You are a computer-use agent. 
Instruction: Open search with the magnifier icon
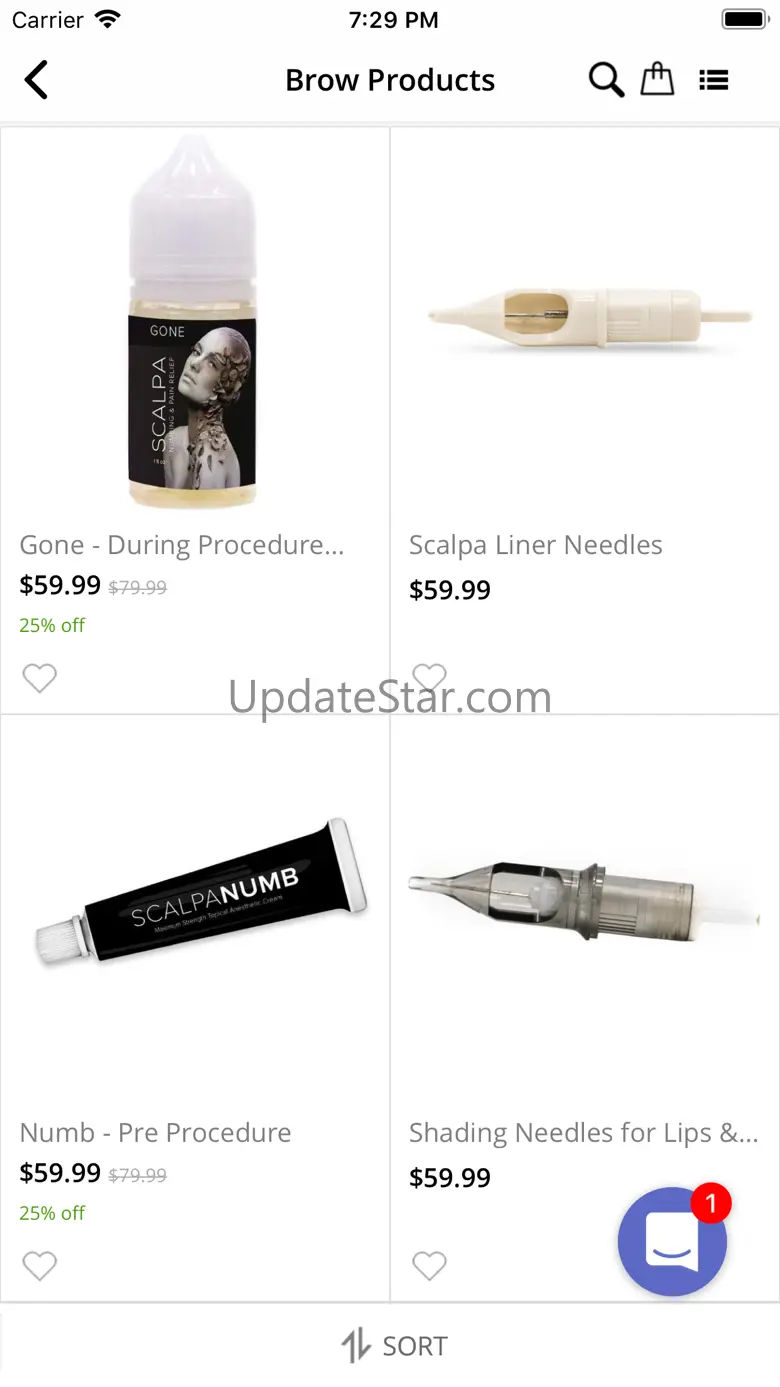click(x=606, y=80)
